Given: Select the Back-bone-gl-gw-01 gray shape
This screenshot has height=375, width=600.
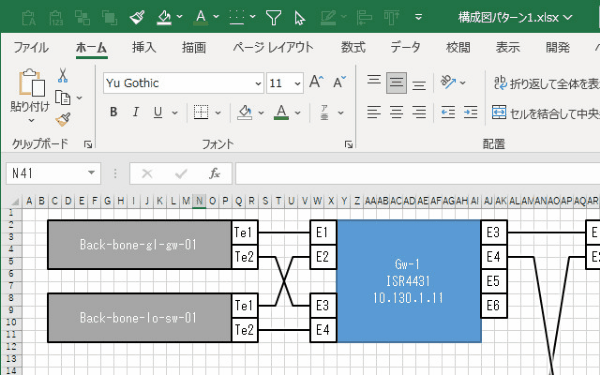Looking at the screenshot, I should pos(140,245).
